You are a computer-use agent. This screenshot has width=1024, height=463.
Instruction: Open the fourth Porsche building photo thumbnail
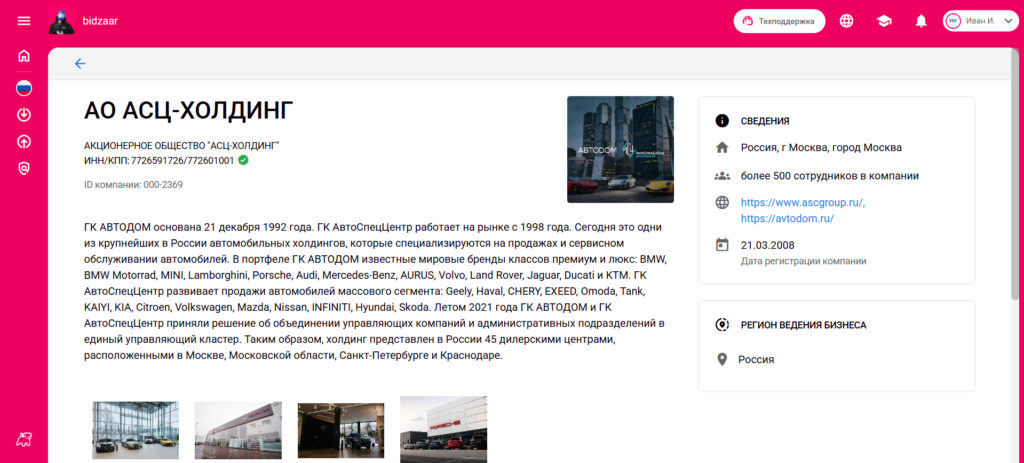(443, 429)
